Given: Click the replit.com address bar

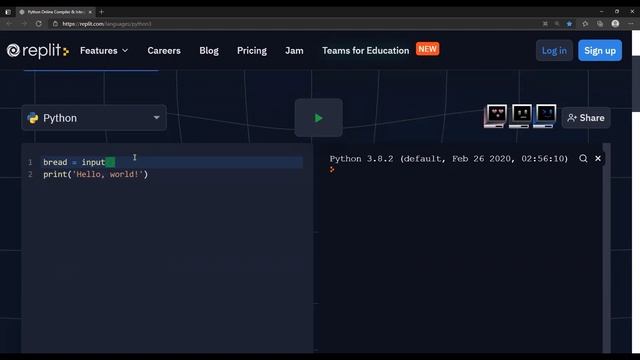Looking at the screenshot, I should [x=294, y=24].
